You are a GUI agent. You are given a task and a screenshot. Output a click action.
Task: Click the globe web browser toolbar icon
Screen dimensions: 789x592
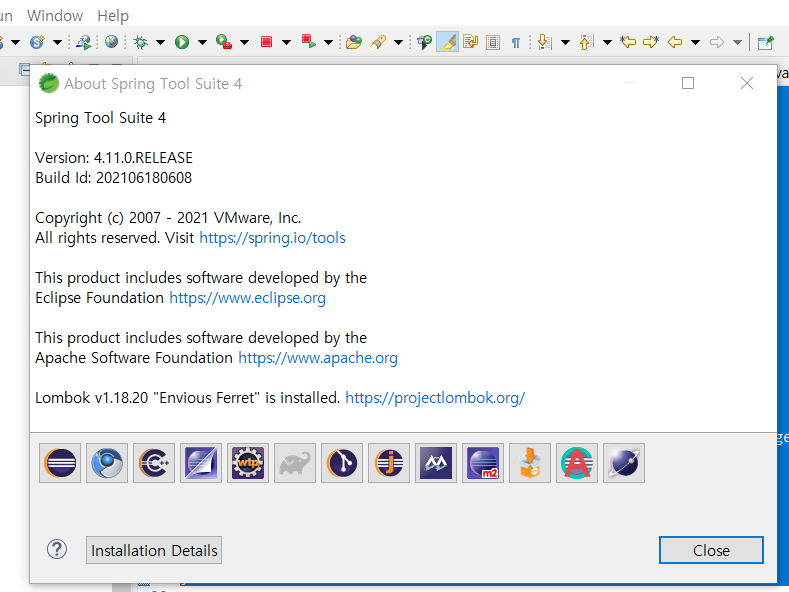(111, 42)
